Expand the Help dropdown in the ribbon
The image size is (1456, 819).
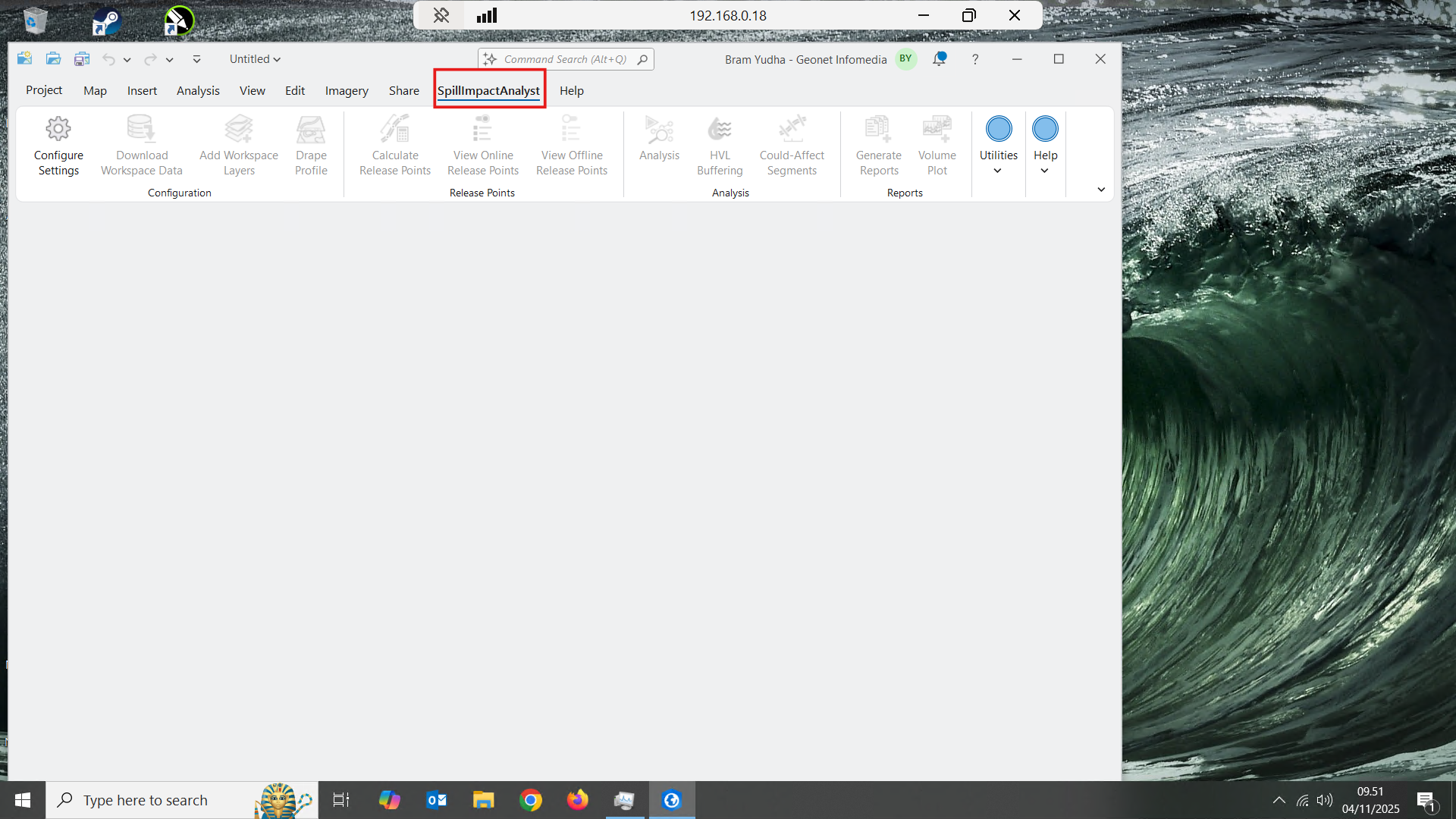[x=1045, y=146]
